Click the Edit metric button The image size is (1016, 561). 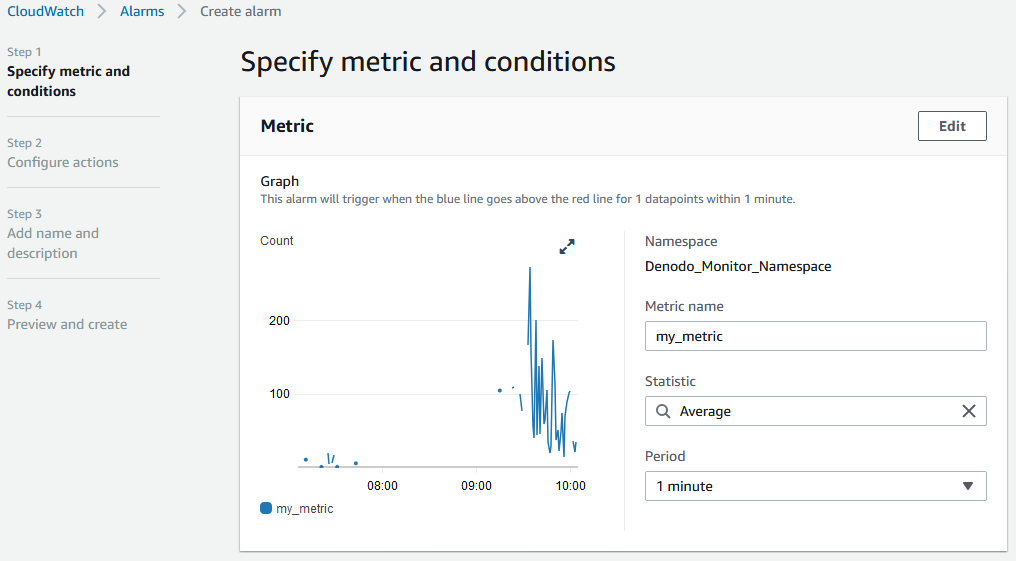tap(952, 126)
